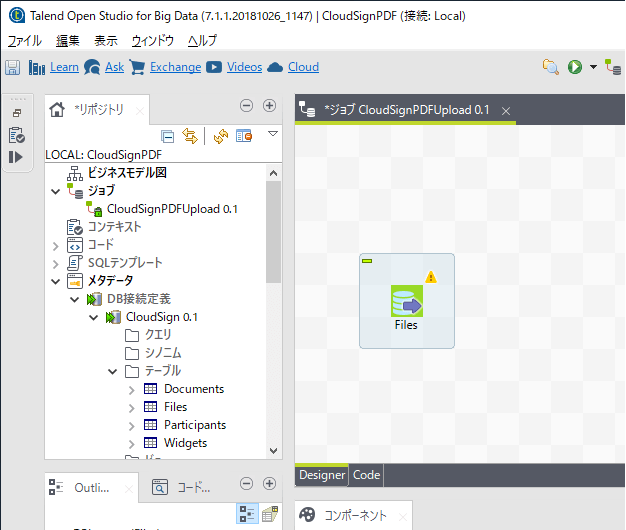Click the find/search magnifier toolbar icon

click(x=551, y=67)
